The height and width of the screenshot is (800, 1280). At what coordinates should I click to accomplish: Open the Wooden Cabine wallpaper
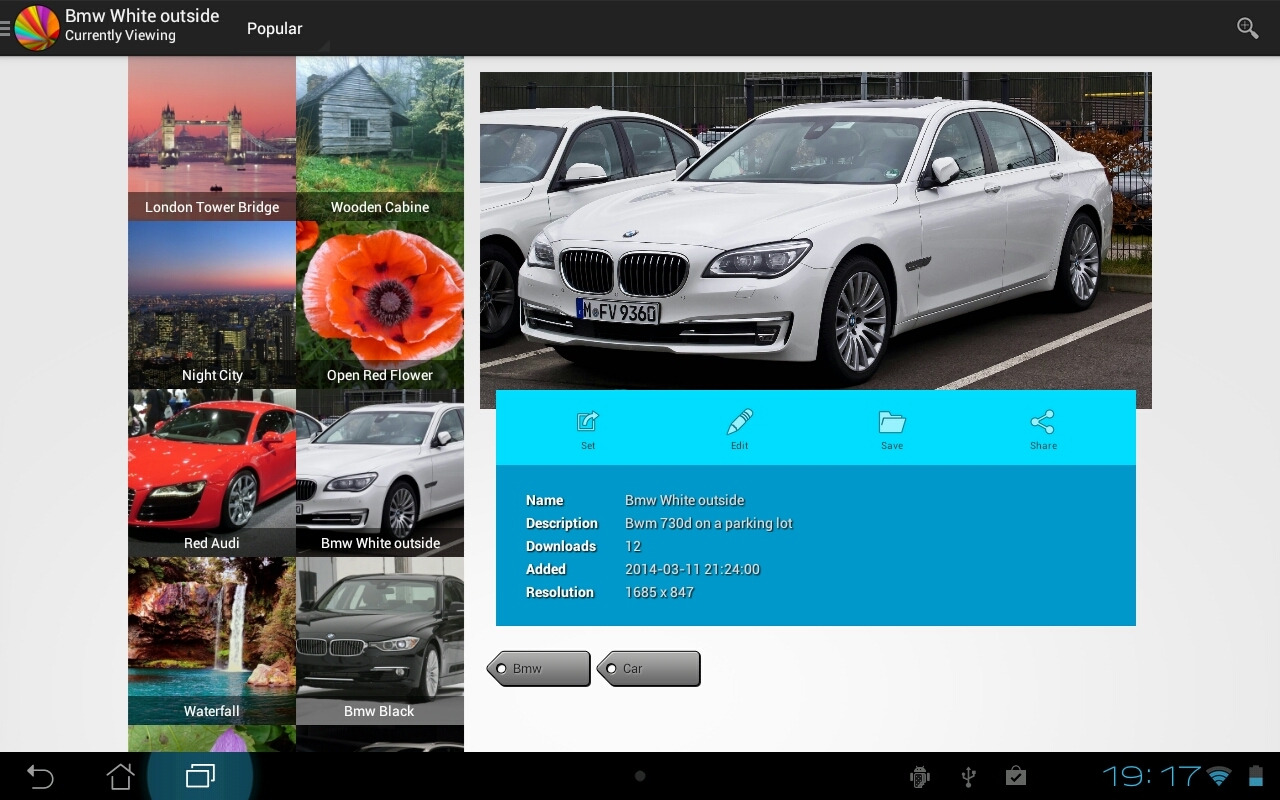tap(380, 138)
